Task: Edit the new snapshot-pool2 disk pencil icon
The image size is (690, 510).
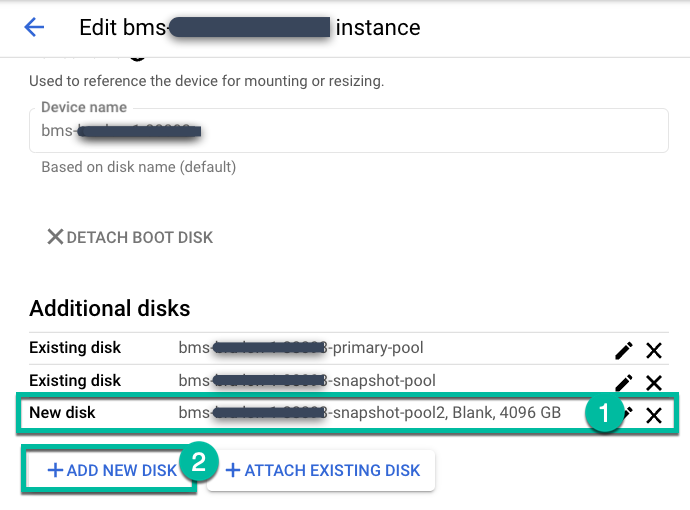Action: 629,412
